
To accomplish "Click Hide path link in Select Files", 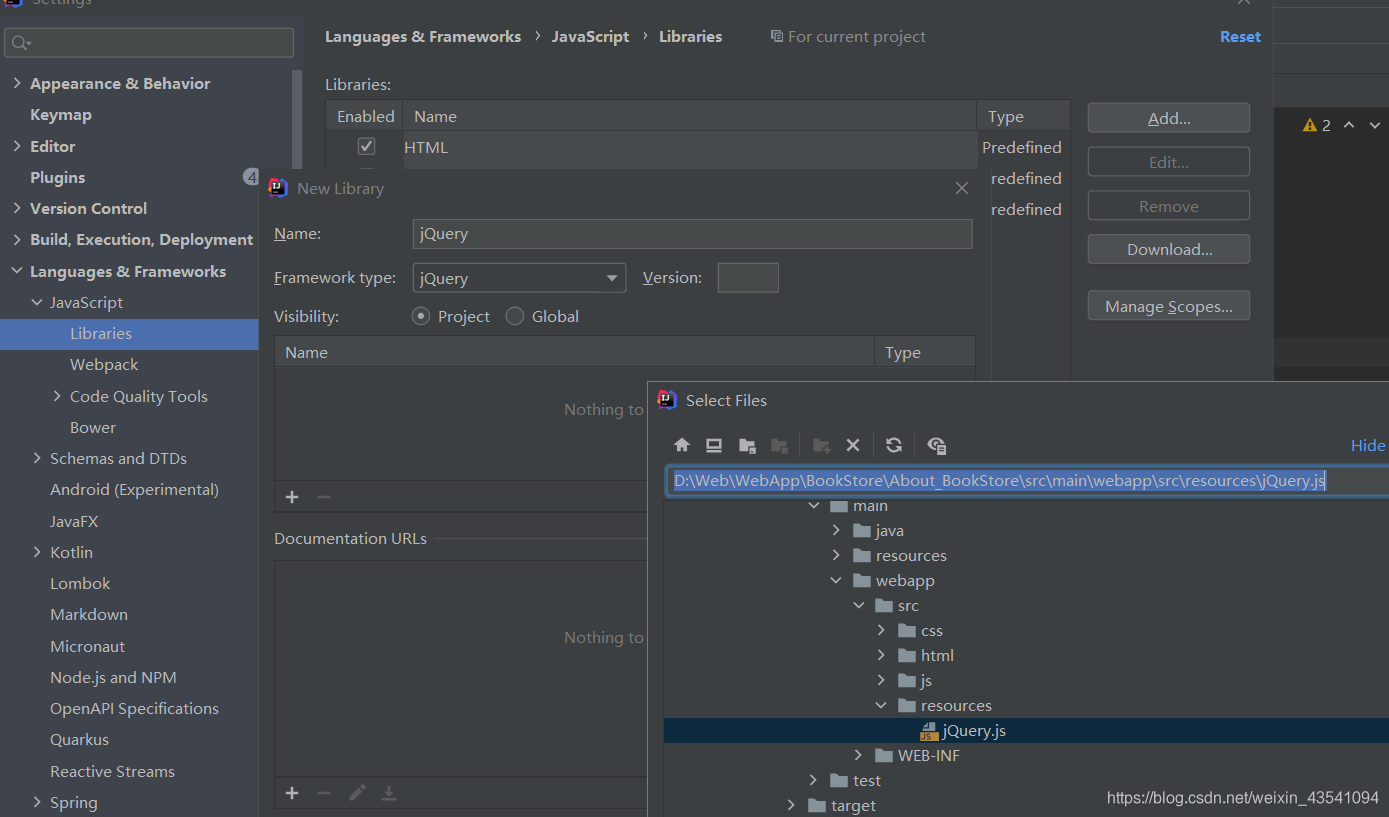I will point(1368,445).
